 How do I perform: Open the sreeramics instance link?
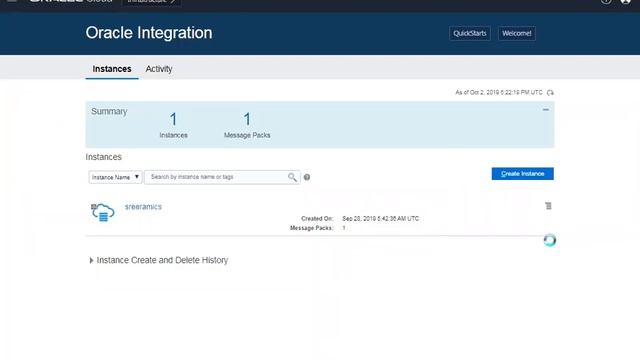[143, 207]
